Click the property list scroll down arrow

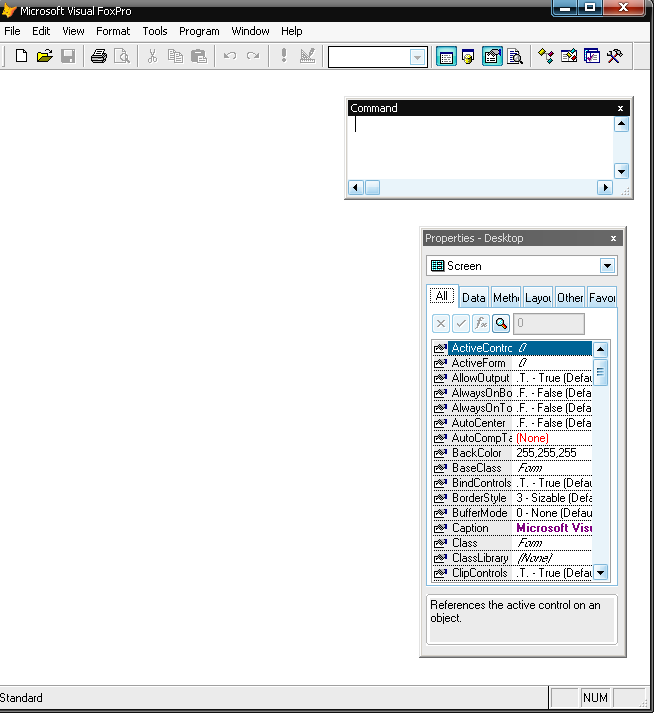600,572
